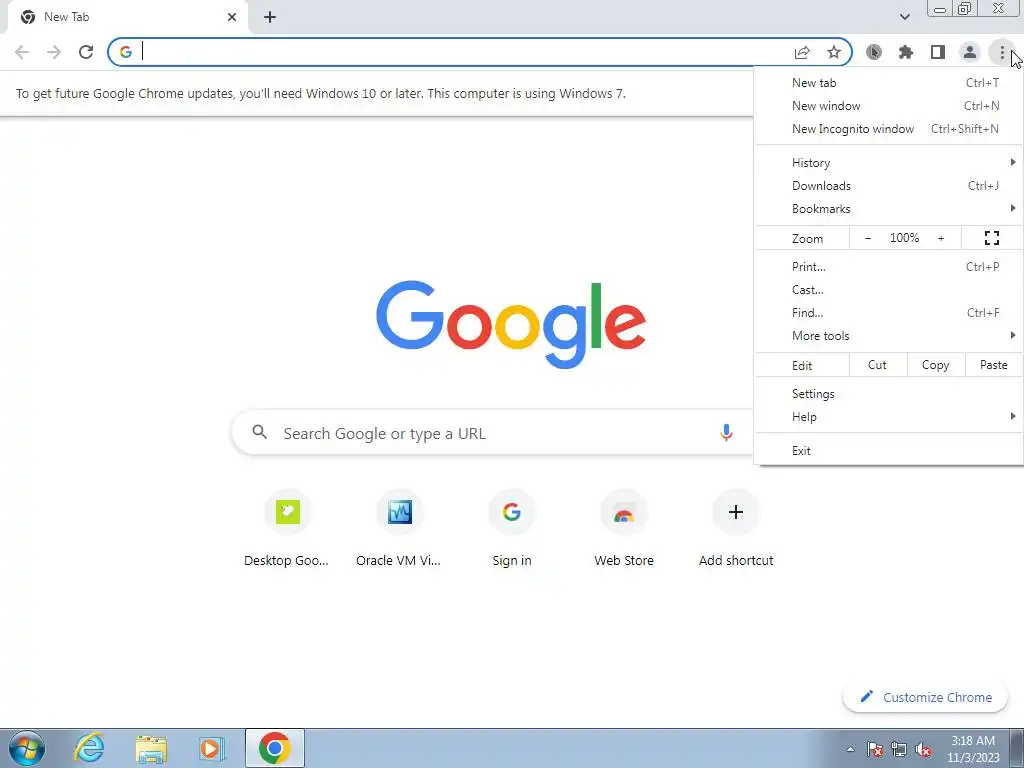Choose New Incognito window

(x=889, y=129)
